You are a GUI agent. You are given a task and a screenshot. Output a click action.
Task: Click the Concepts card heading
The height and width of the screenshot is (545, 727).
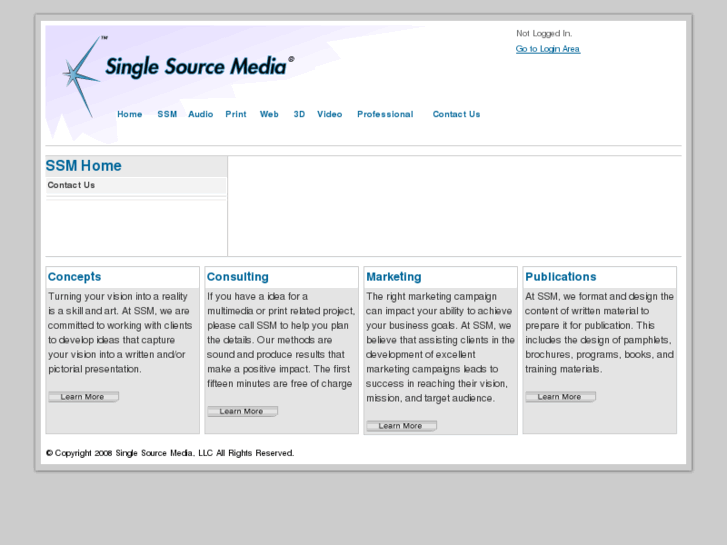[x=74, y=276]
